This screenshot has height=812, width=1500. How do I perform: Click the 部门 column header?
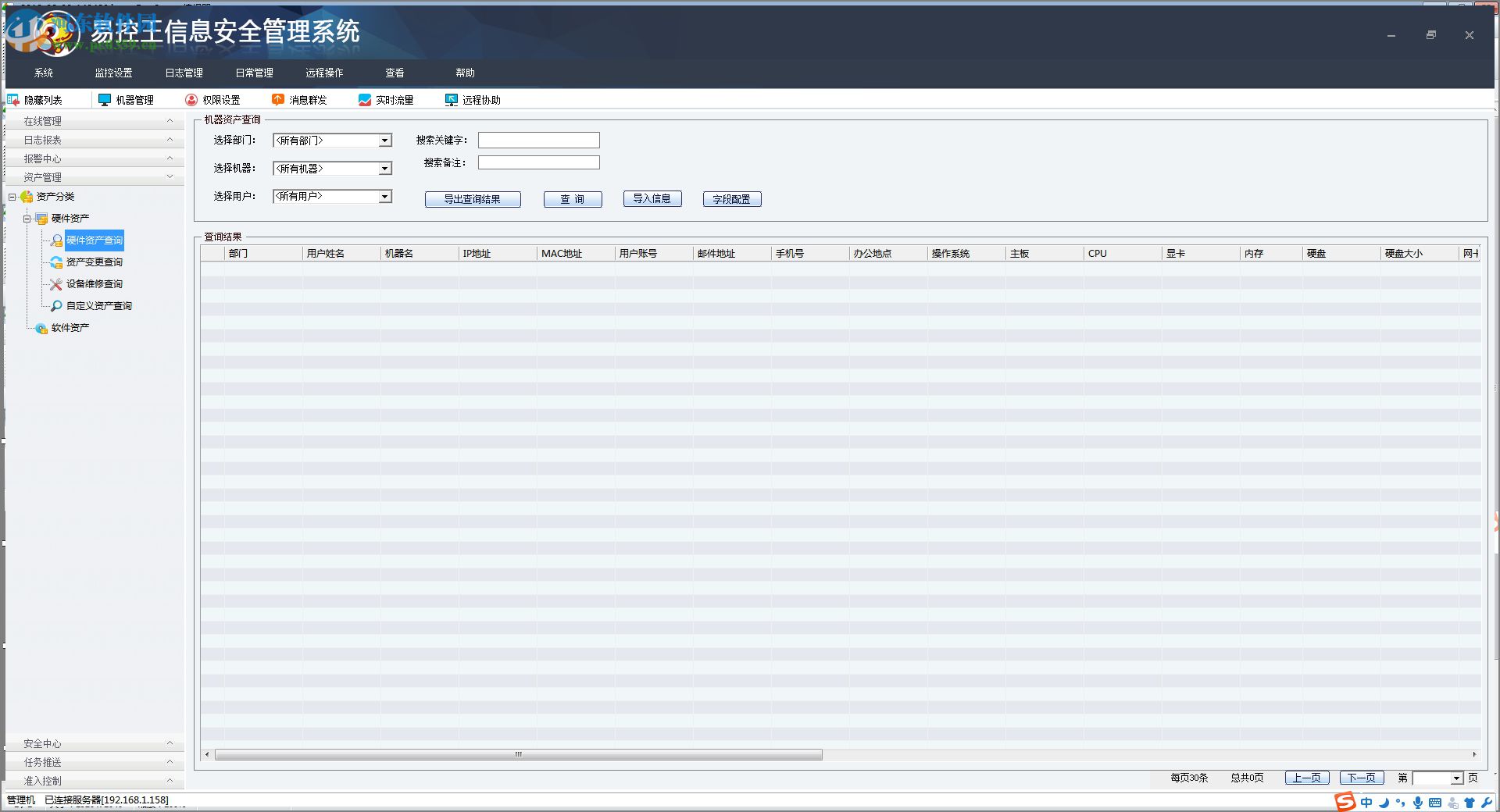263,254
